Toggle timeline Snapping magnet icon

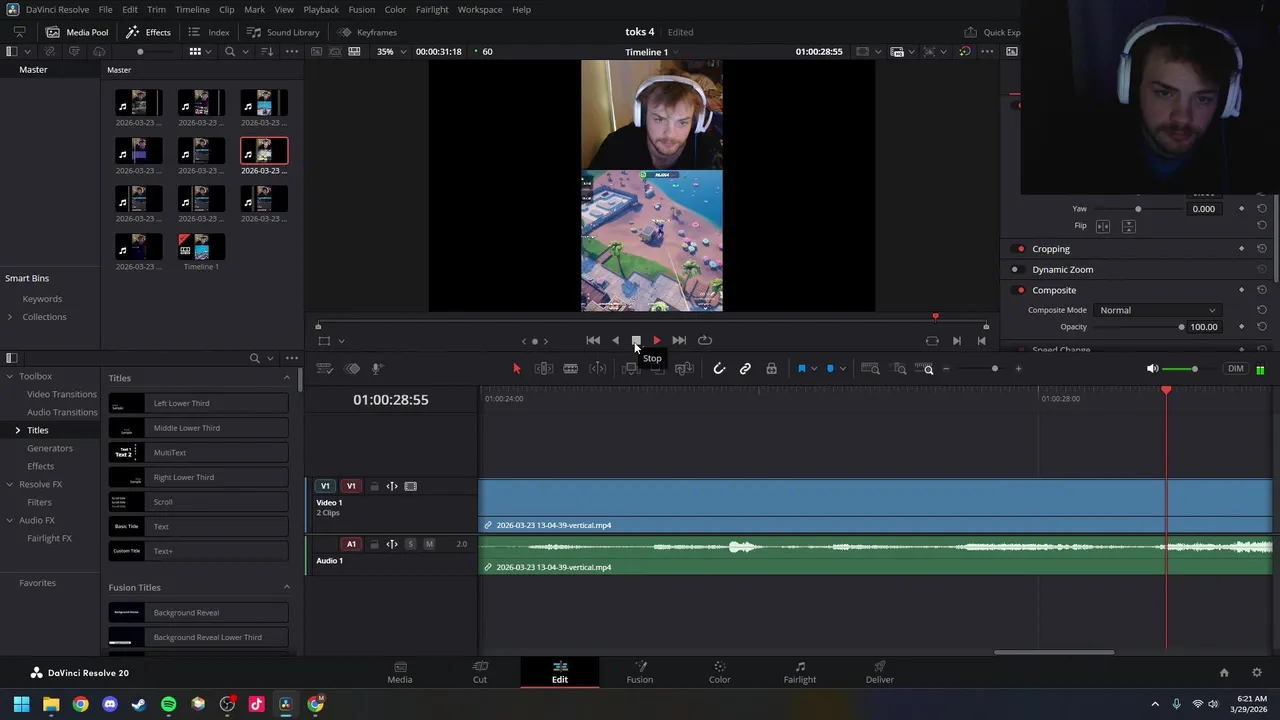[x=719, y=369]
